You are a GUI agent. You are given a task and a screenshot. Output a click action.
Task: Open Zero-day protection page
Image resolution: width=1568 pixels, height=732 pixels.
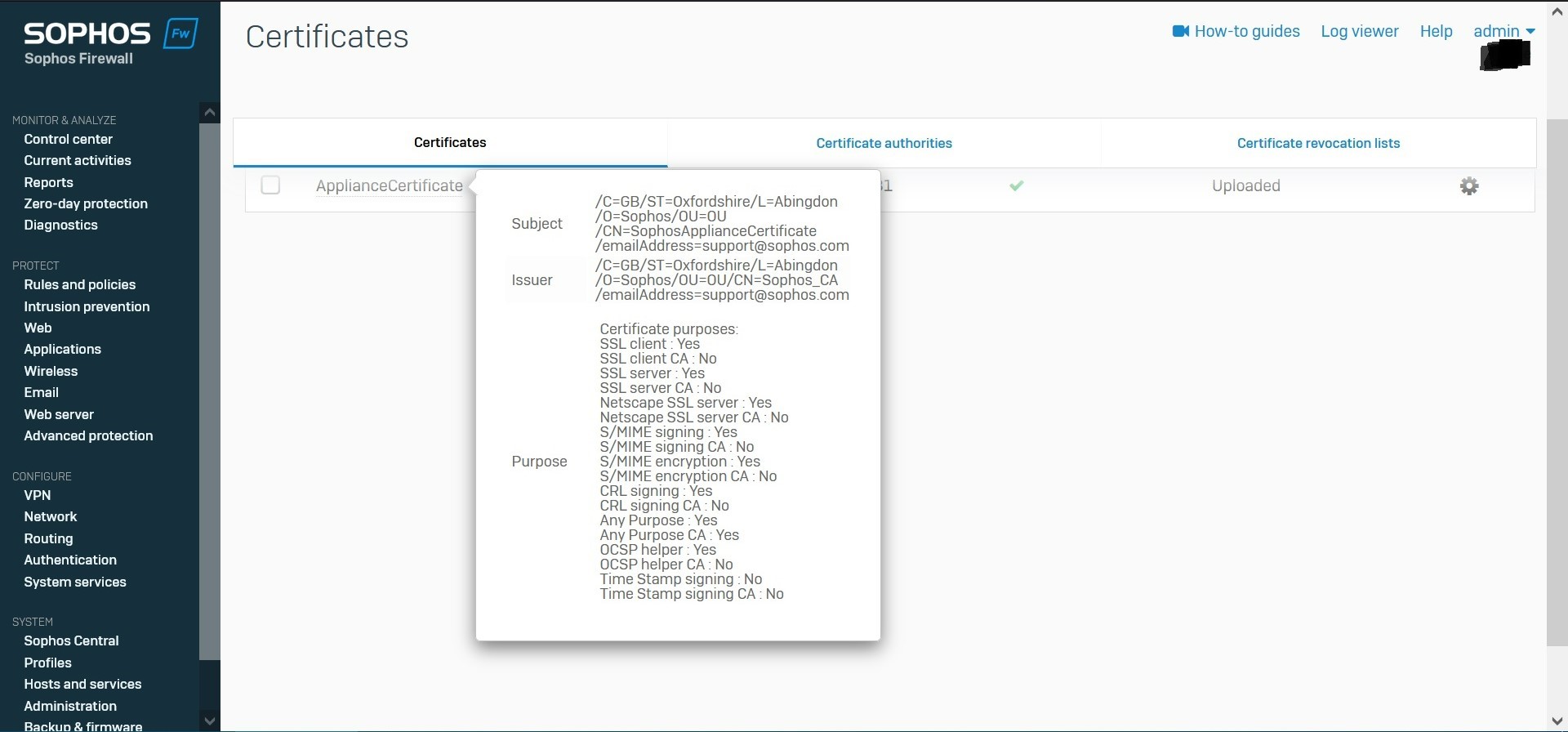click(x=86, y=203)
